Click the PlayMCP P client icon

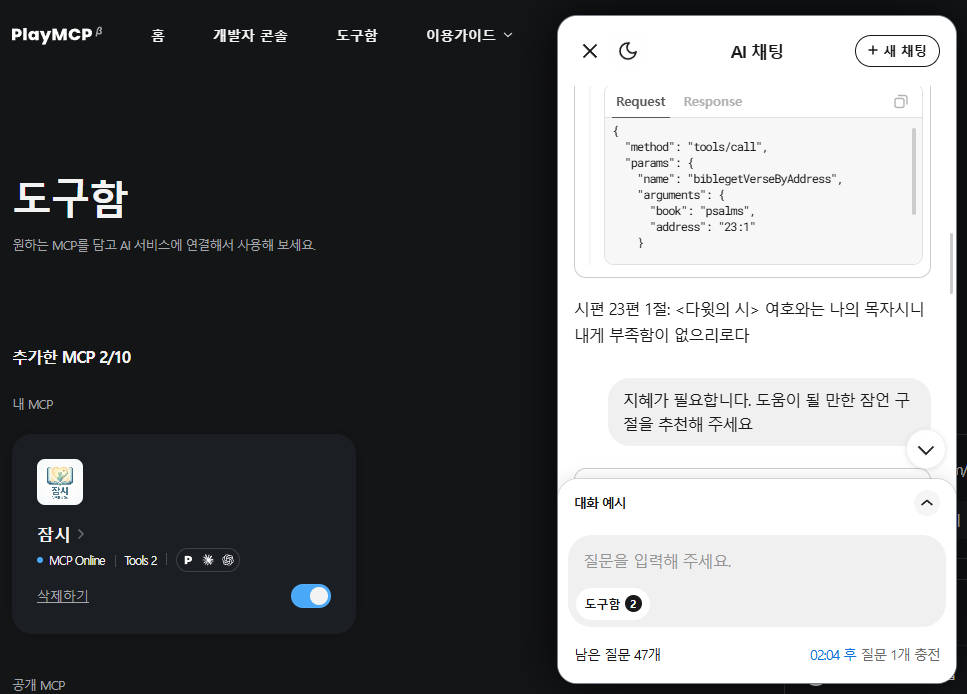[188, 560]
